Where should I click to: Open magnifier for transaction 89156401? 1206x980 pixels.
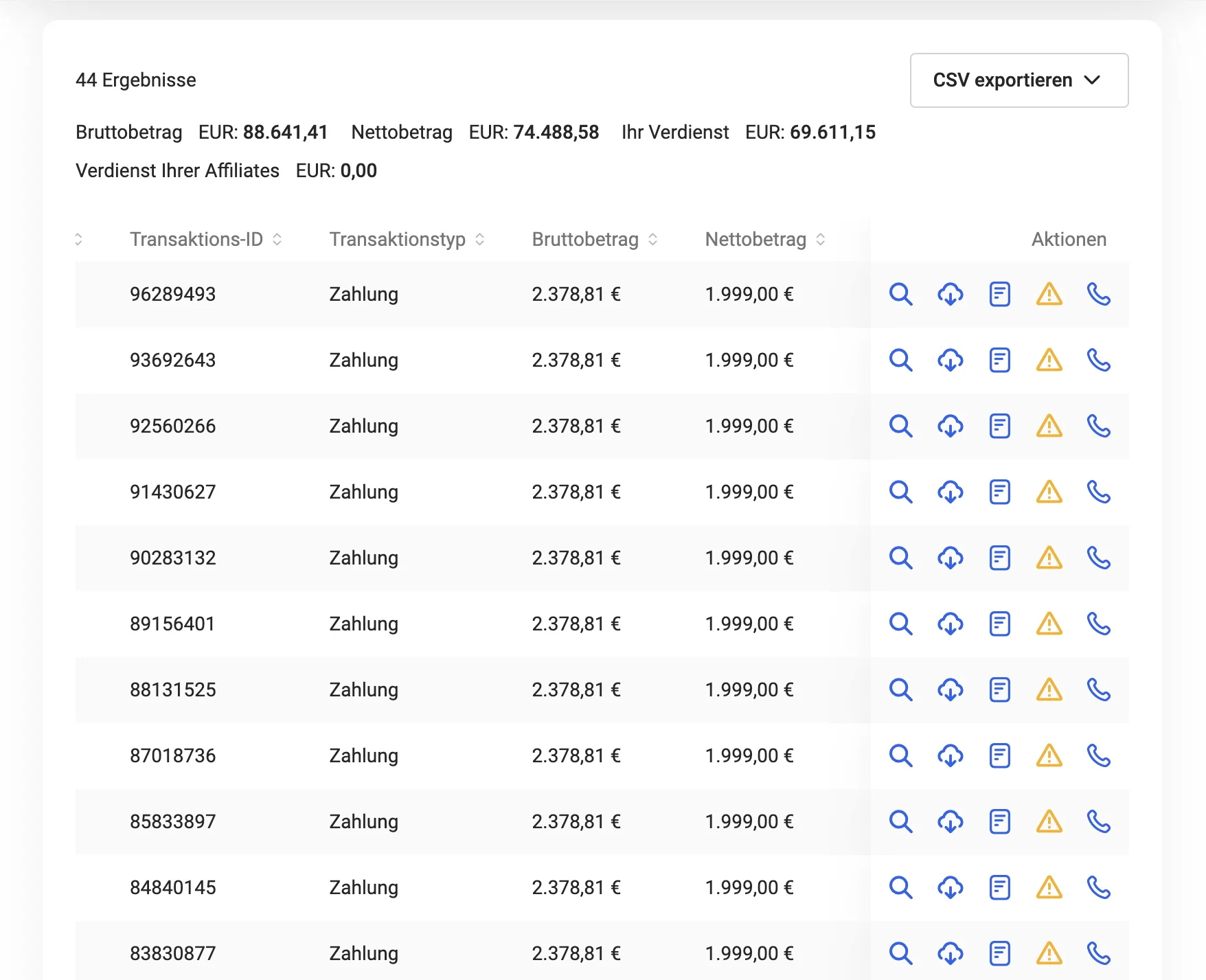pos(900,624)
